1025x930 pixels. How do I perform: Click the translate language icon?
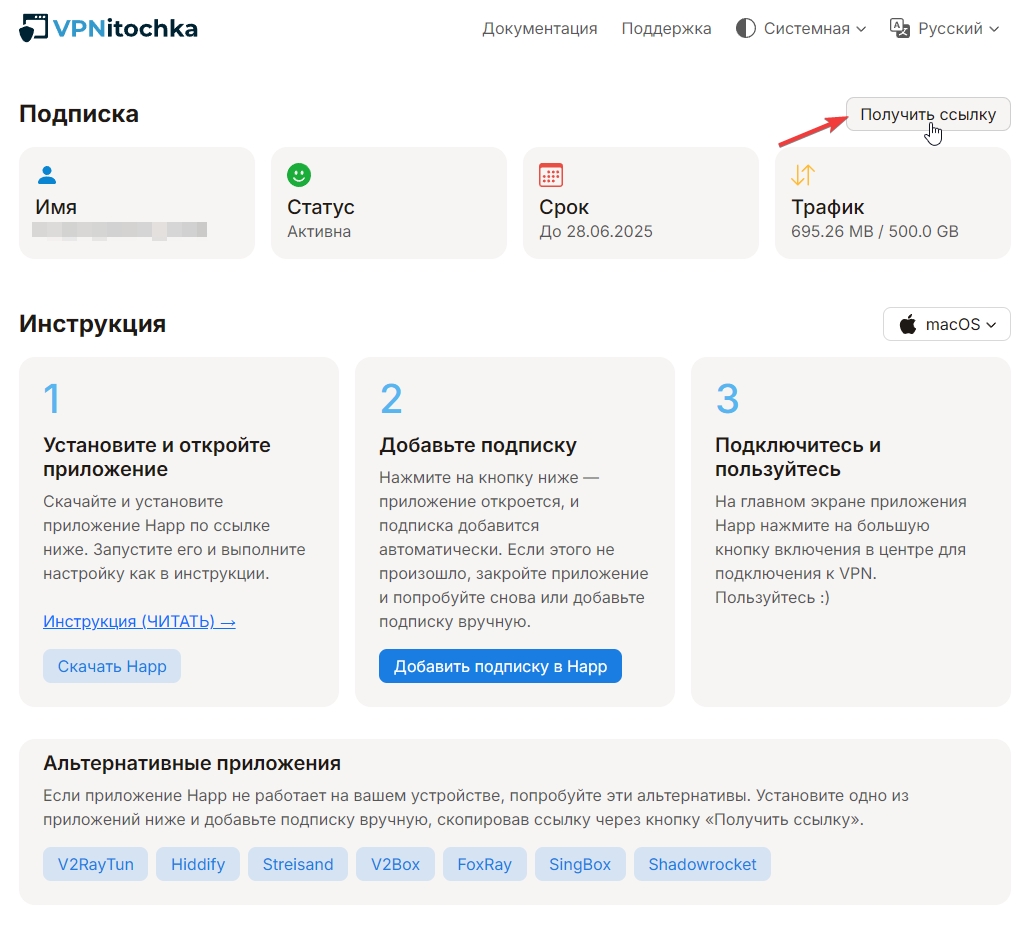[899, 28]
